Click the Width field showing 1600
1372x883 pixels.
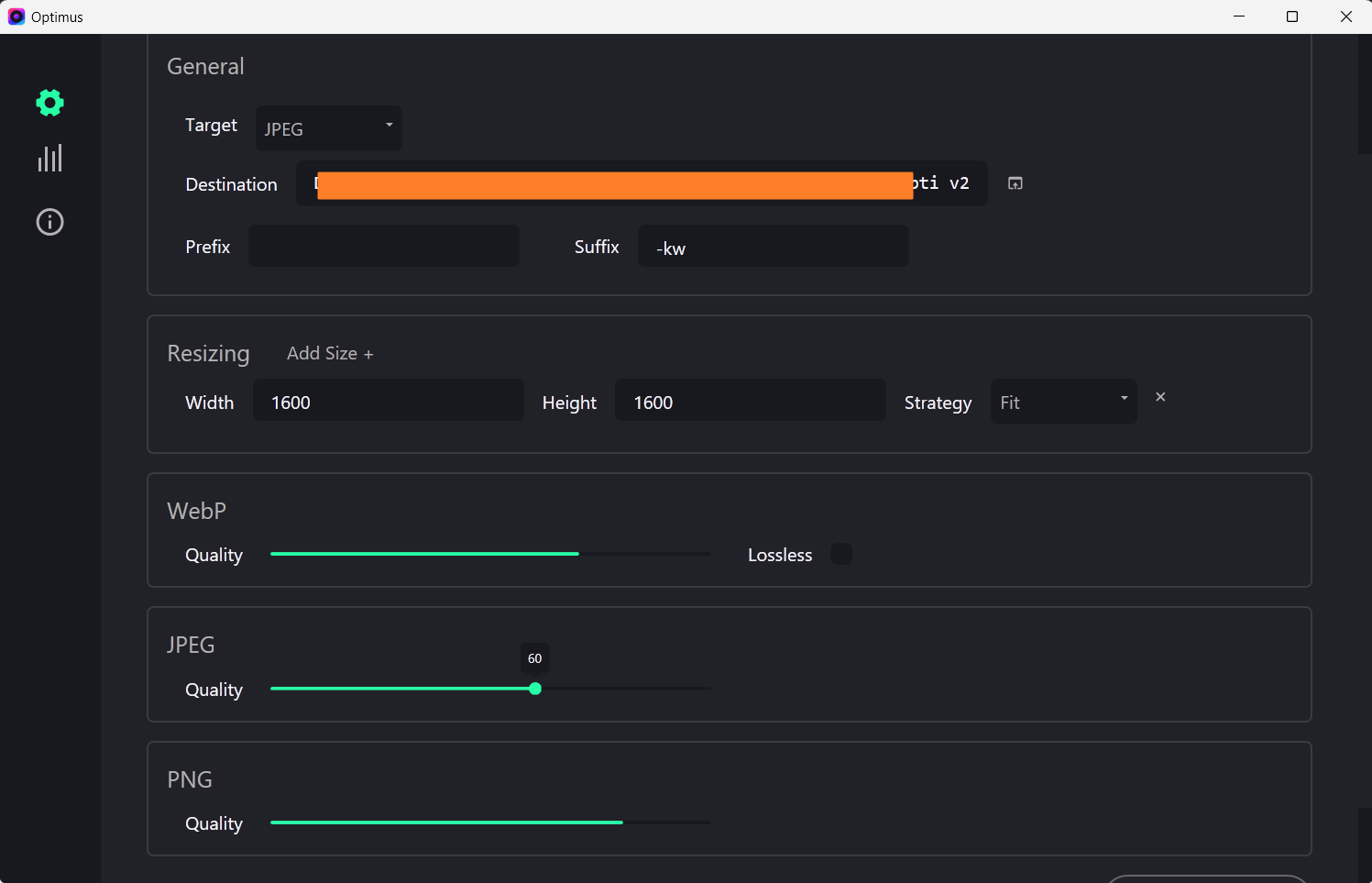tap(389, 400)
